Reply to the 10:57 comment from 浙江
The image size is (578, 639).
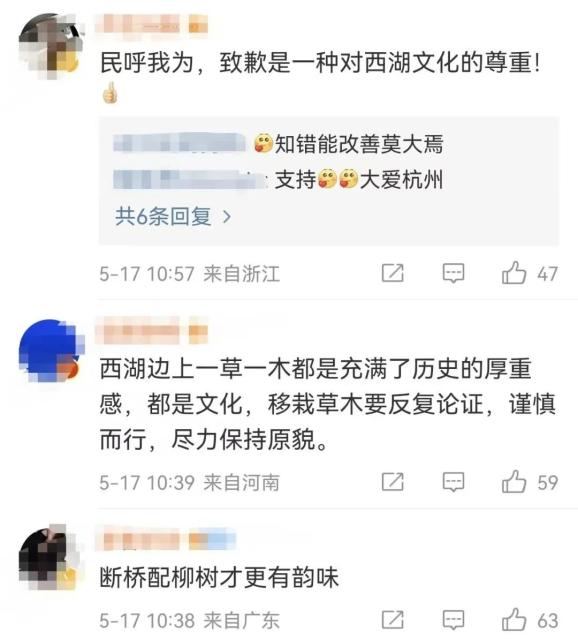coord(453,273)
